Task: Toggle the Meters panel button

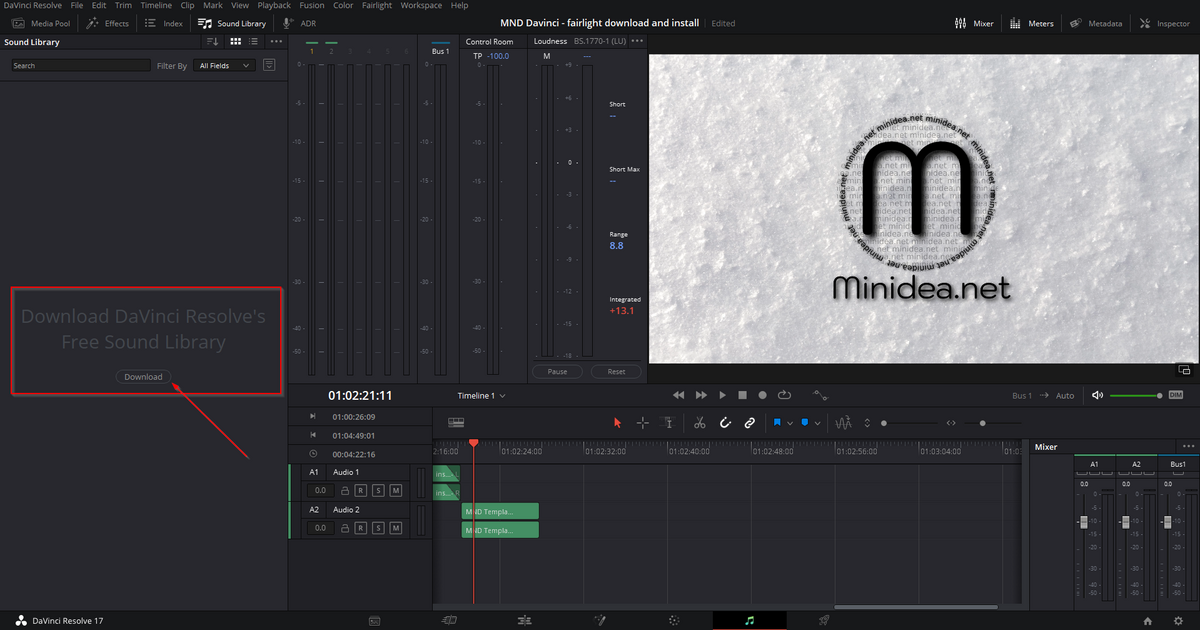Action: pos(1032,23)
